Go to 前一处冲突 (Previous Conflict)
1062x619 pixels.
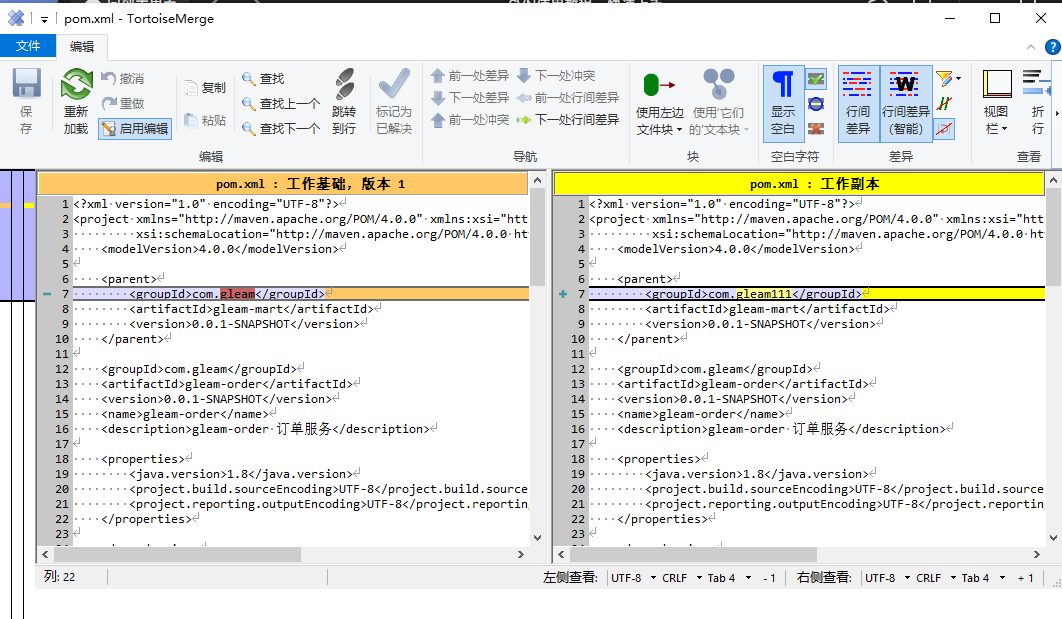[x=469, y=120]
